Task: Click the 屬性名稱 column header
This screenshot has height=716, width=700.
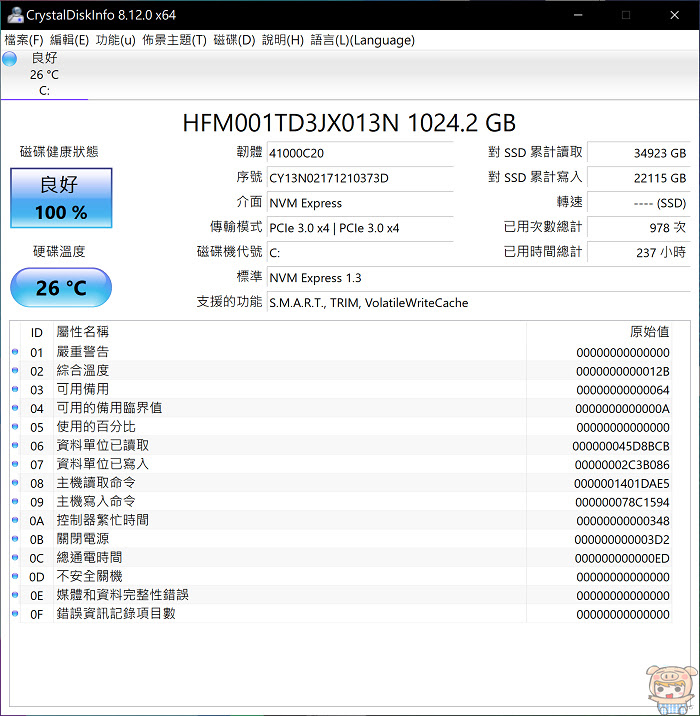Action: [x=289, y=332]
